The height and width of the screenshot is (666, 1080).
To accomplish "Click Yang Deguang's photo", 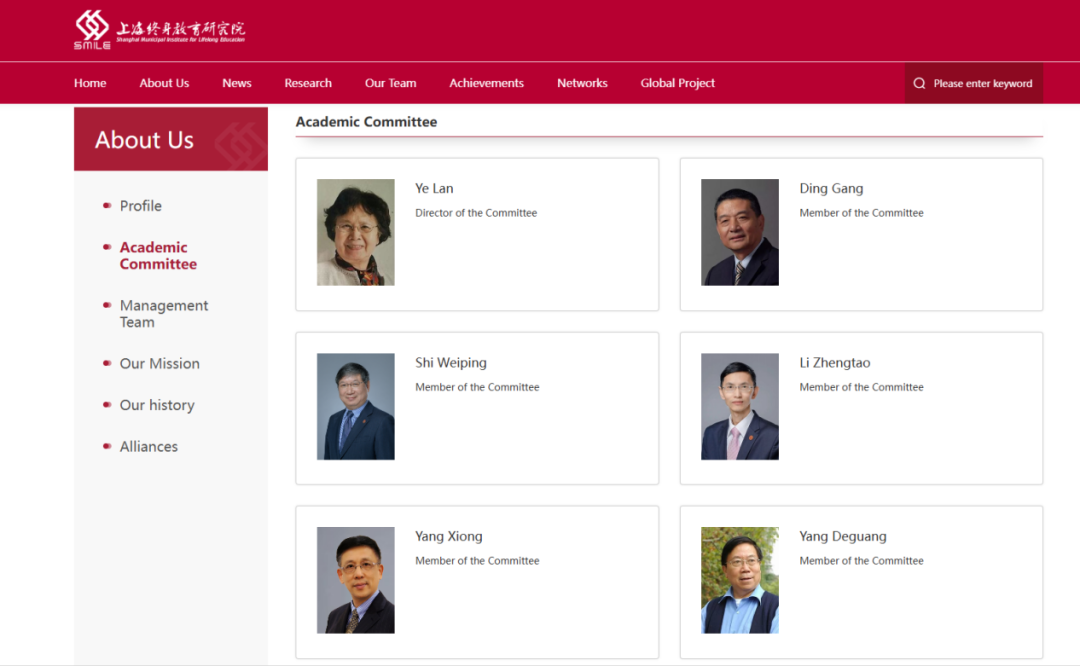I will 739,580.
